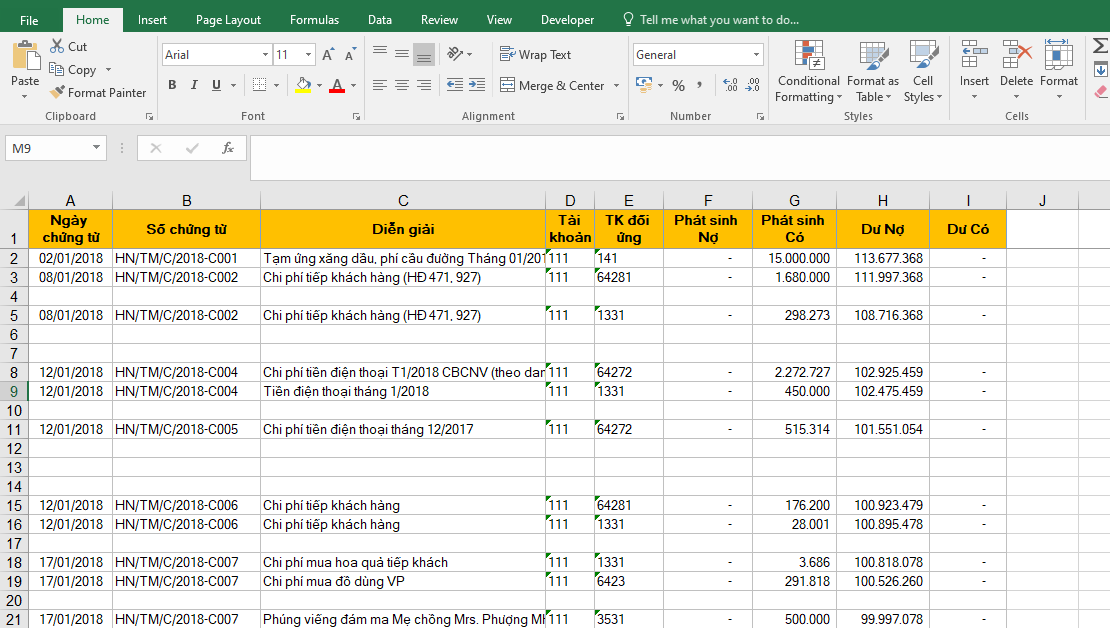Open the Arial font name dropdown
The width and height of the screenshot is (1110, 628).
pyautogui.click(x=265, y=55)
